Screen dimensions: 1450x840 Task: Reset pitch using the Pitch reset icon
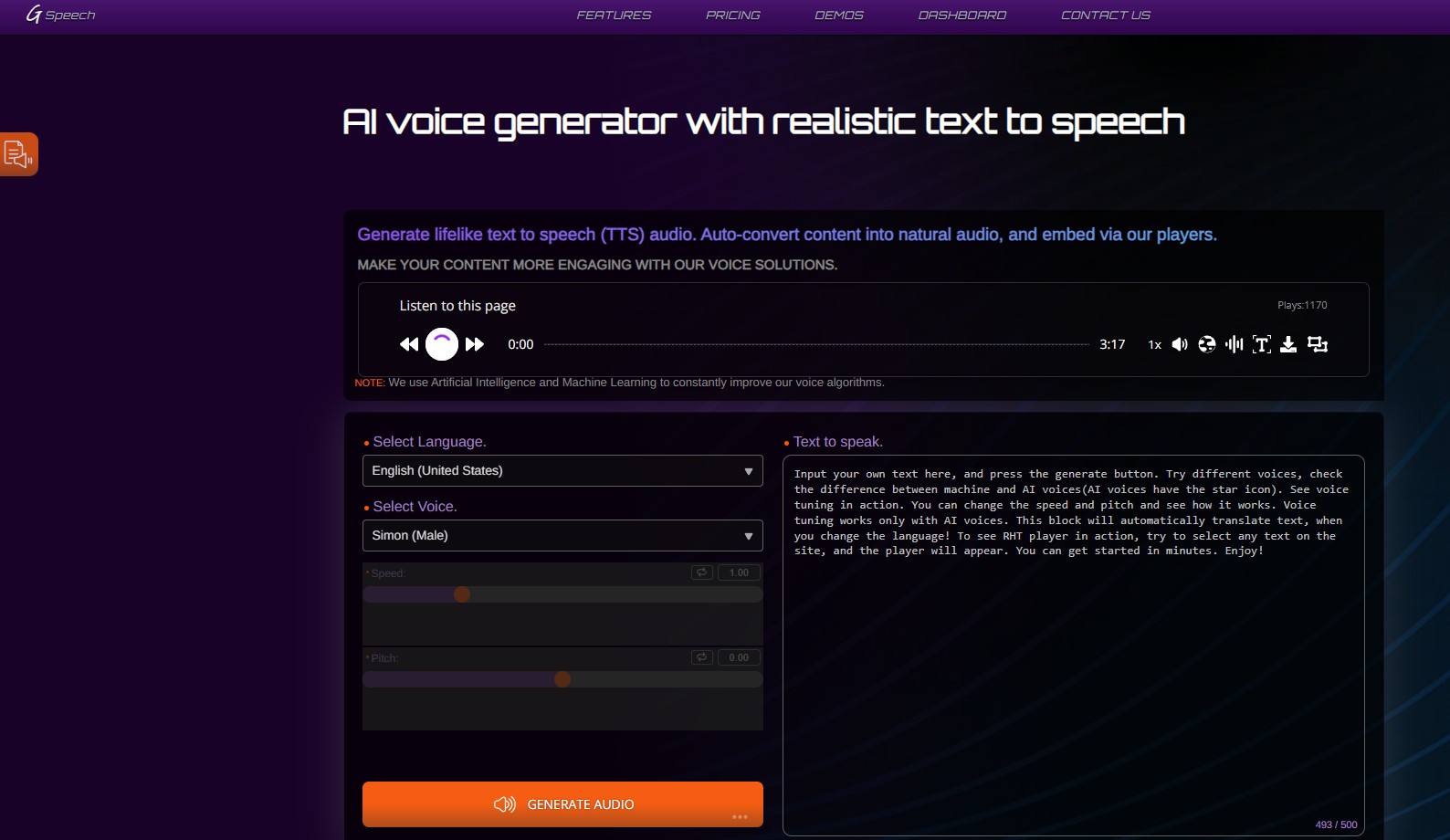point(701,657)
